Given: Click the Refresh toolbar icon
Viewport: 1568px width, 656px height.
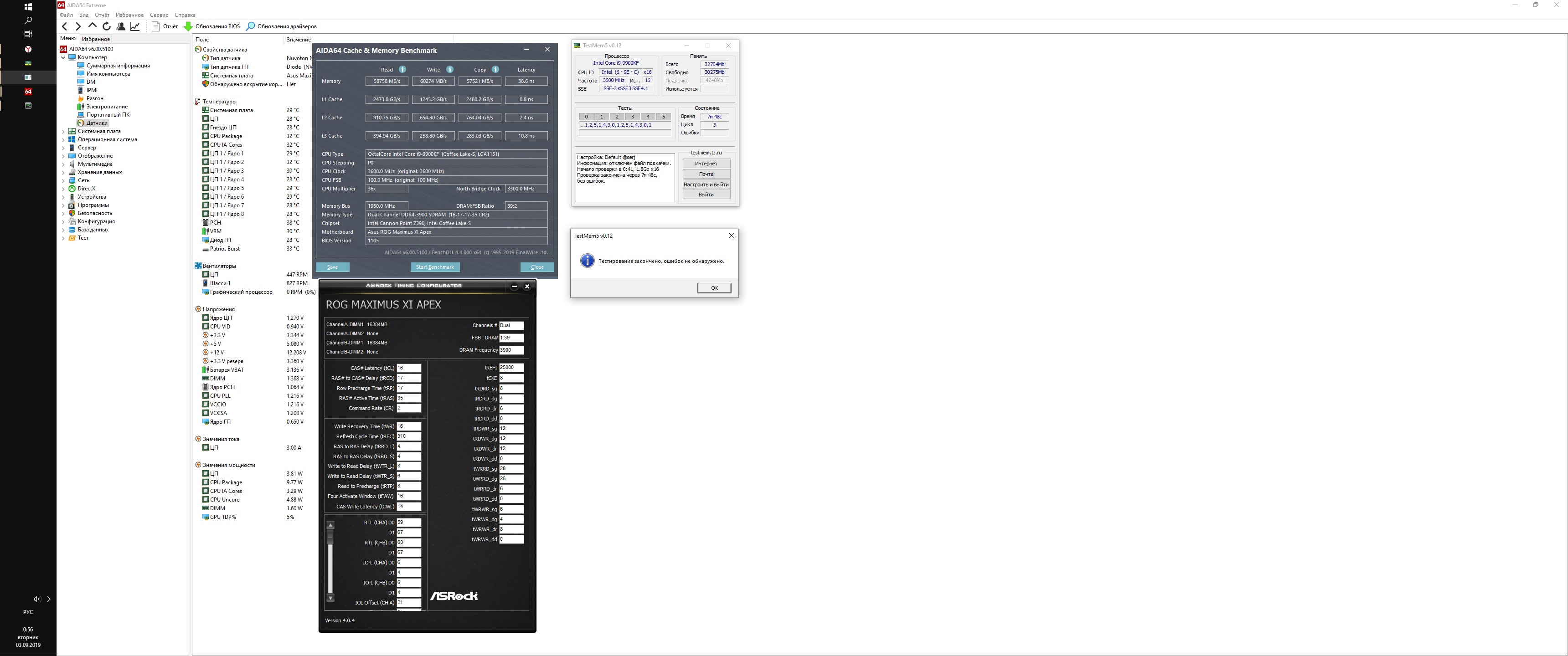Looking at the screenshot, I should 107,26.
